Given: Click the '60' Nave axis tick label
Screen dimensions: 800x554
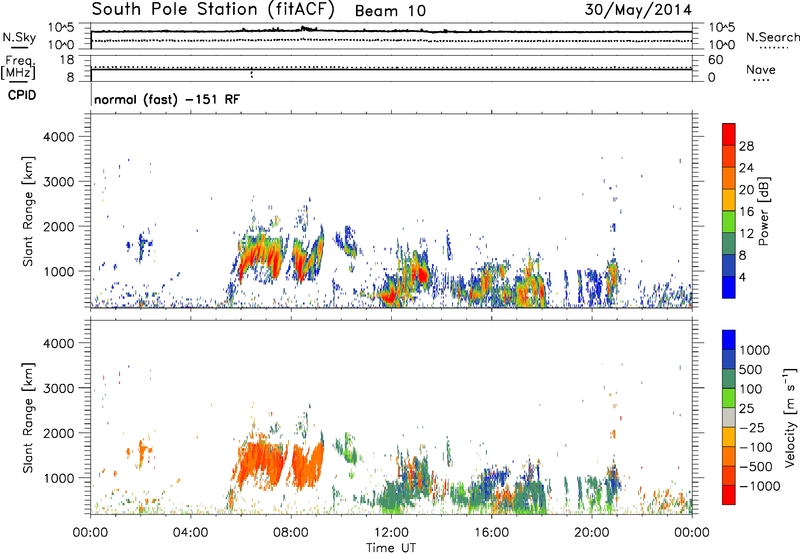Looking at the screenshot, I should [715, 60].
